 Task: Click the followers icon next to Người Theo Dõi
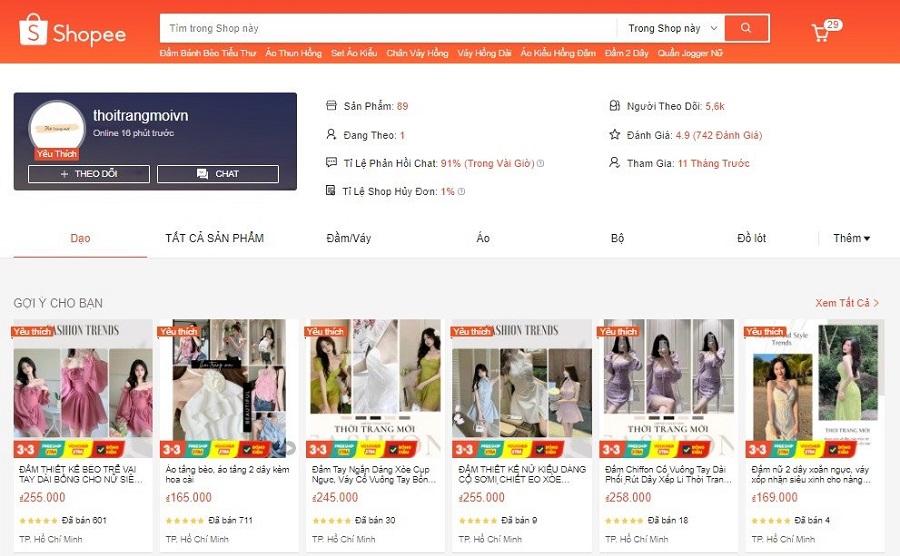(614, 106)
